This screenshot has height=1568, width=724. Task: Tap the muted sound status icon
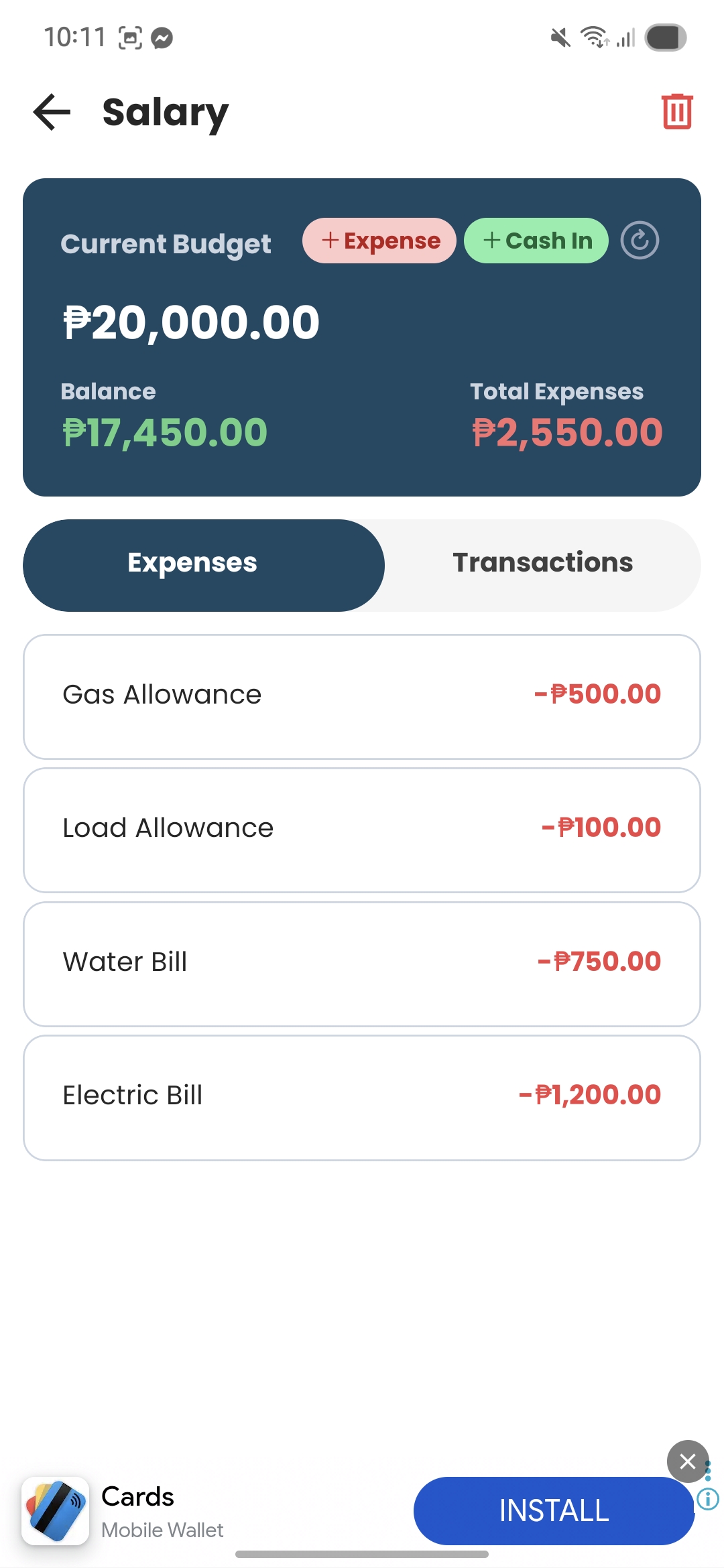tap(560, 38)
